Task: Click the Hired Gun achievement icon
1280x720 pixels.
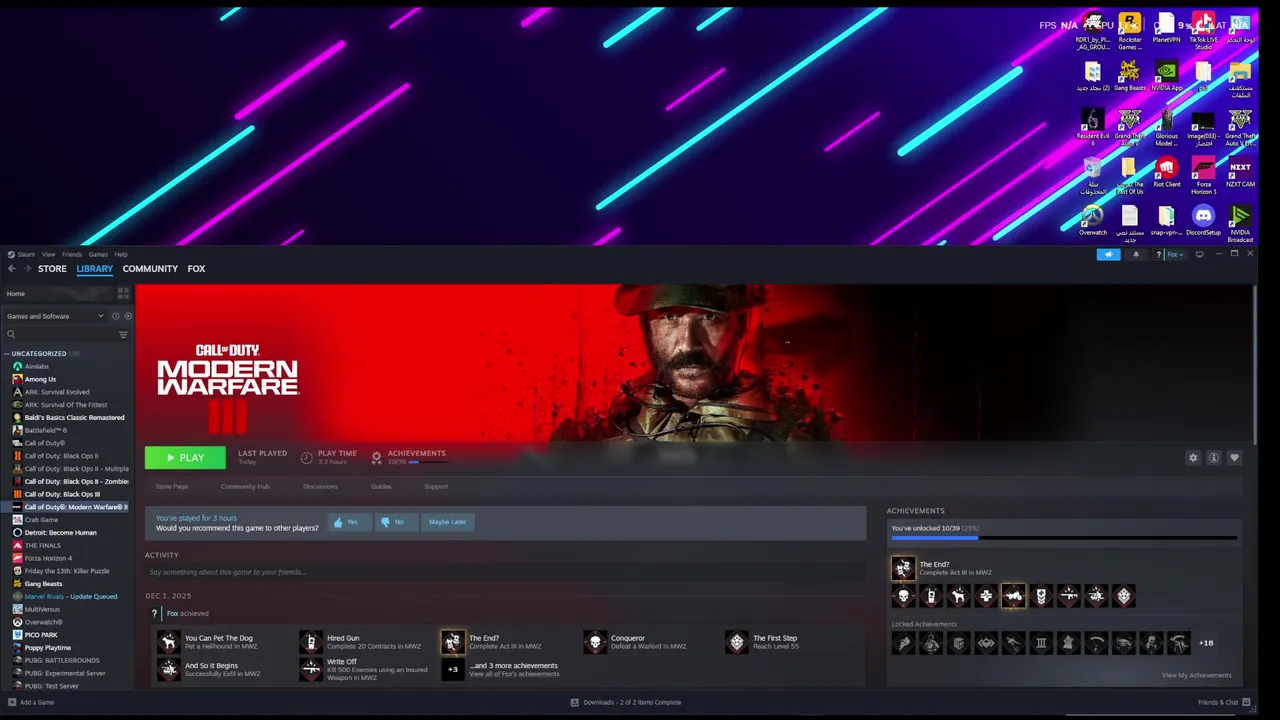Action: click(311, 642)
